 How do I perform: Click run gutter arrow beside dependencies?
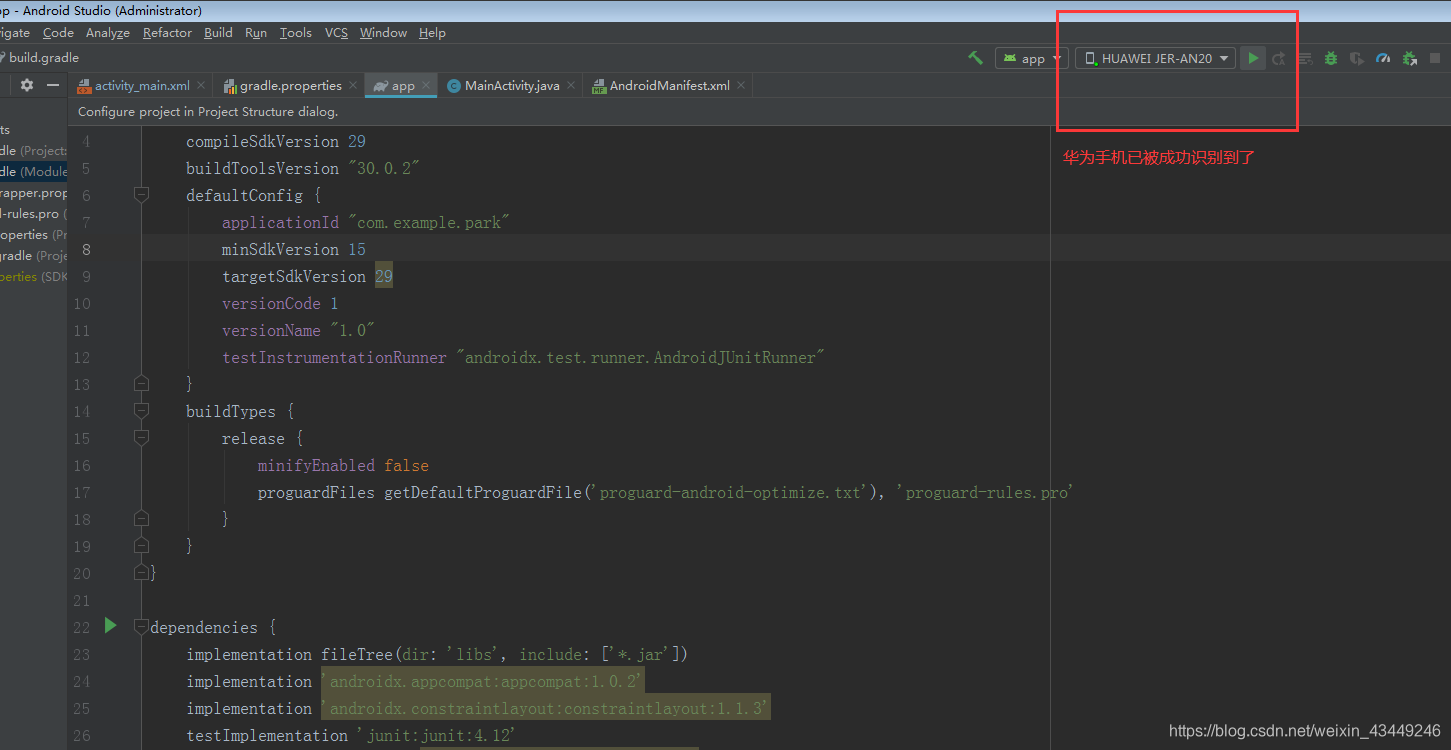click(110, 626)
